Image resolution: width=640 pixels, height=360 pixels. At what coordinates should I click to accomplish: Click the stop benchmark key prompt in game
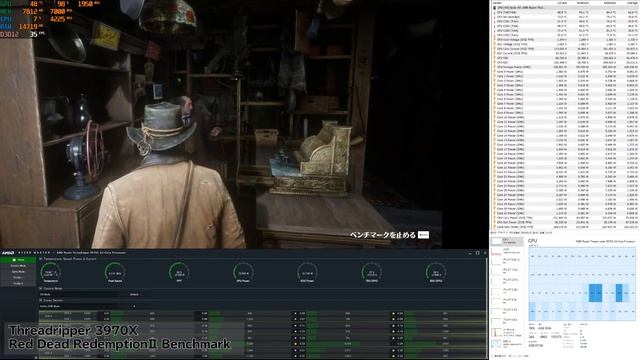[424, 235]
